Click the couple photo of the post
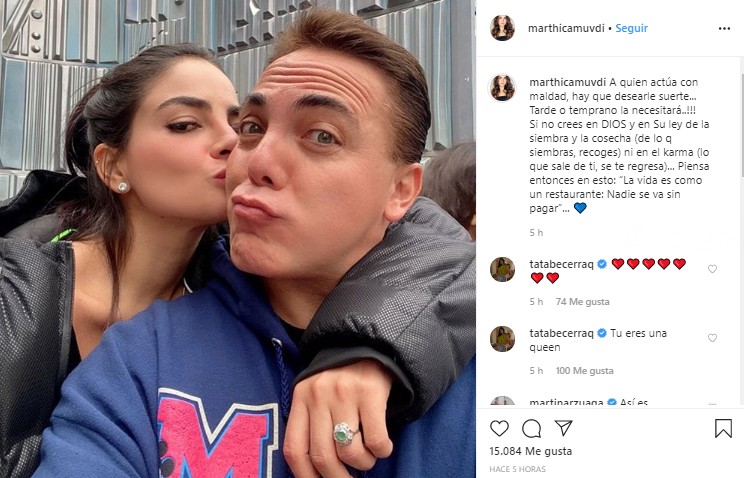The width and height of the screenshot is (744, 478). coord(238,239)
